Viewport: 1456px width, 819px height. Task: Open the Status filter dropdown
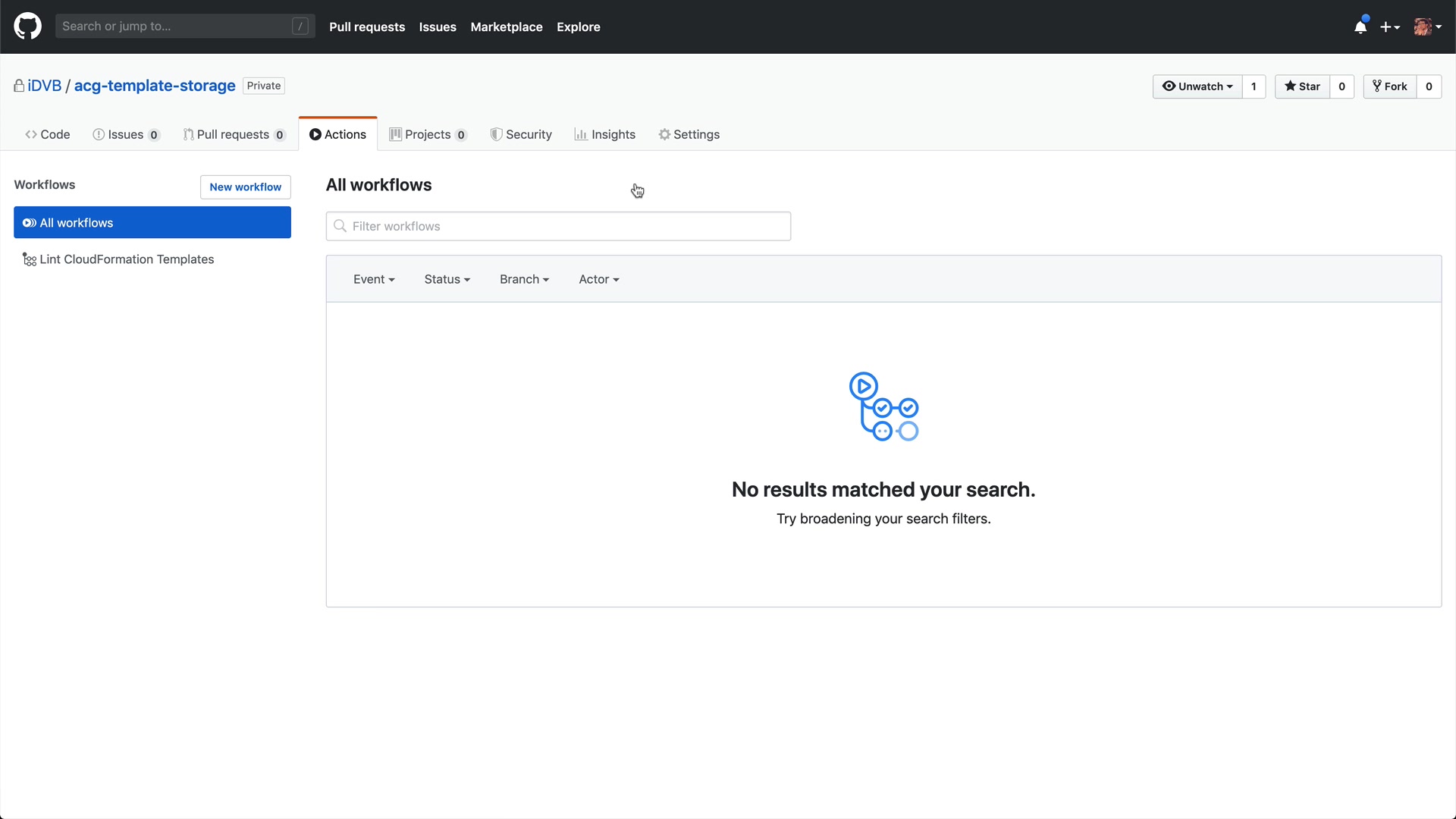(447, 279)
